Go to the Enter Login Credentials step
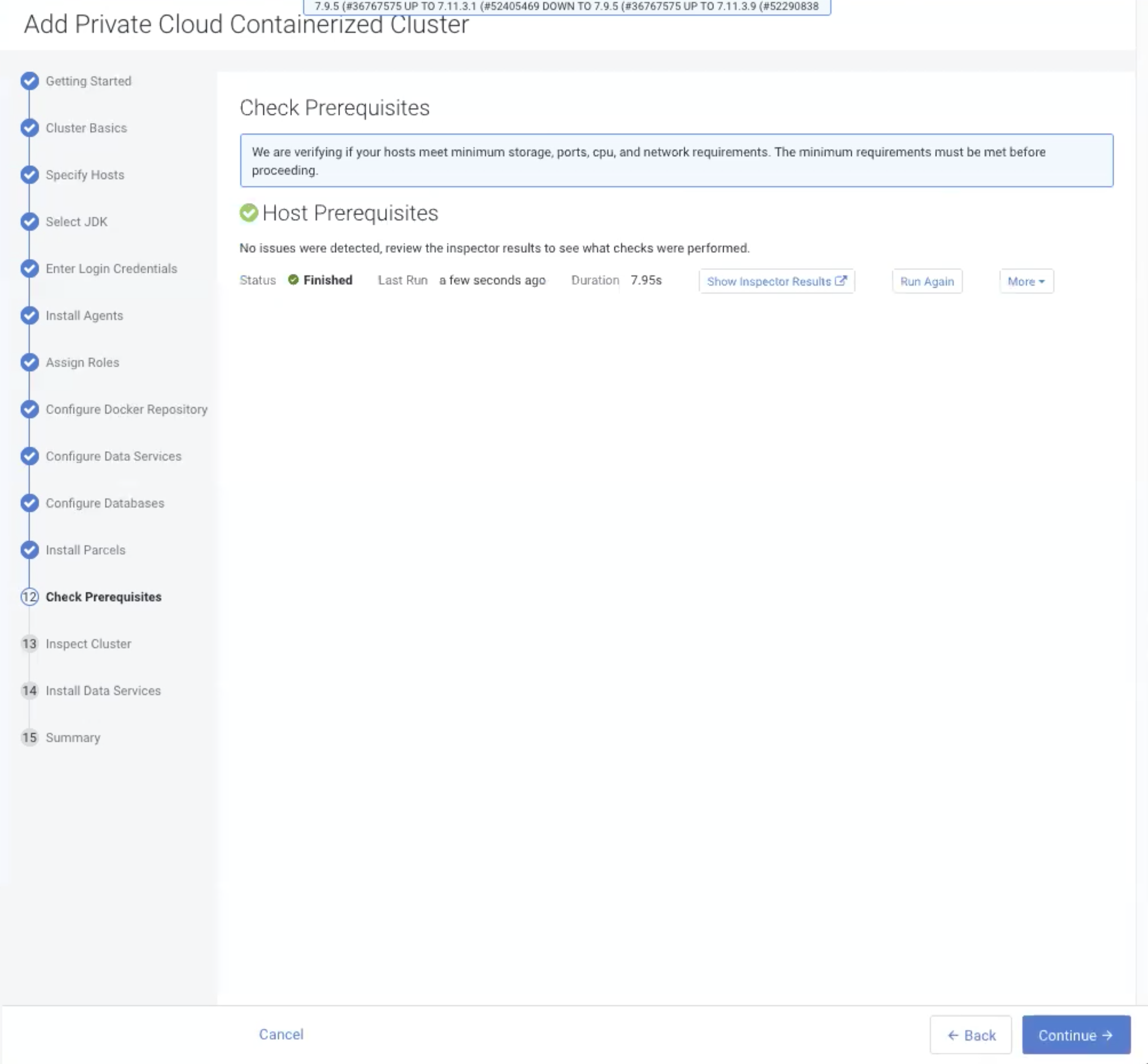This screenshot has height=1064, width=1148. pyautogui.click(x=111, y=268)
